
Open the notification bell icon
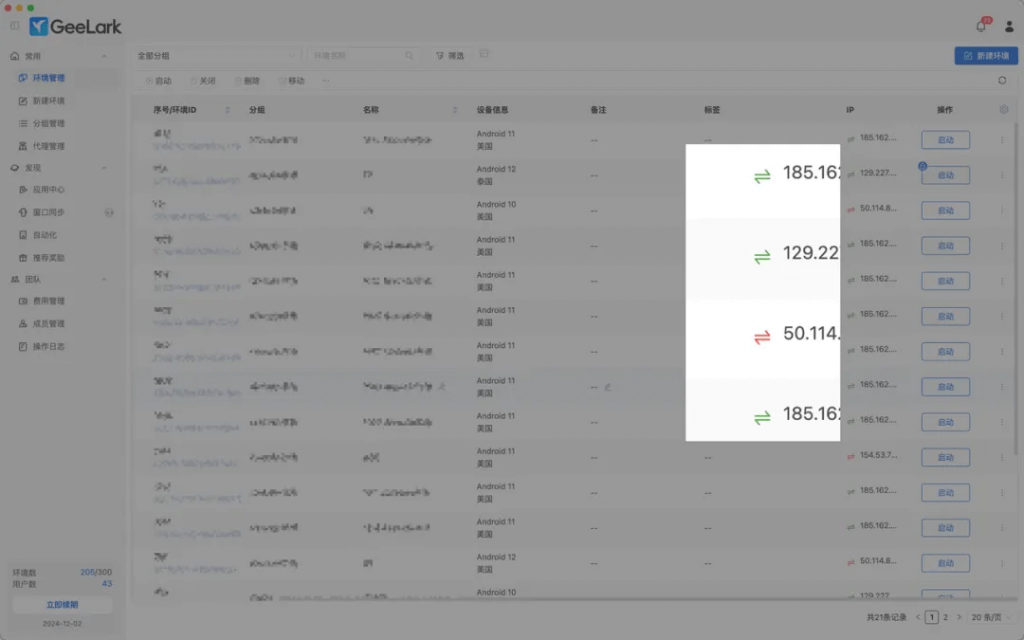click(x=981, y=27)
